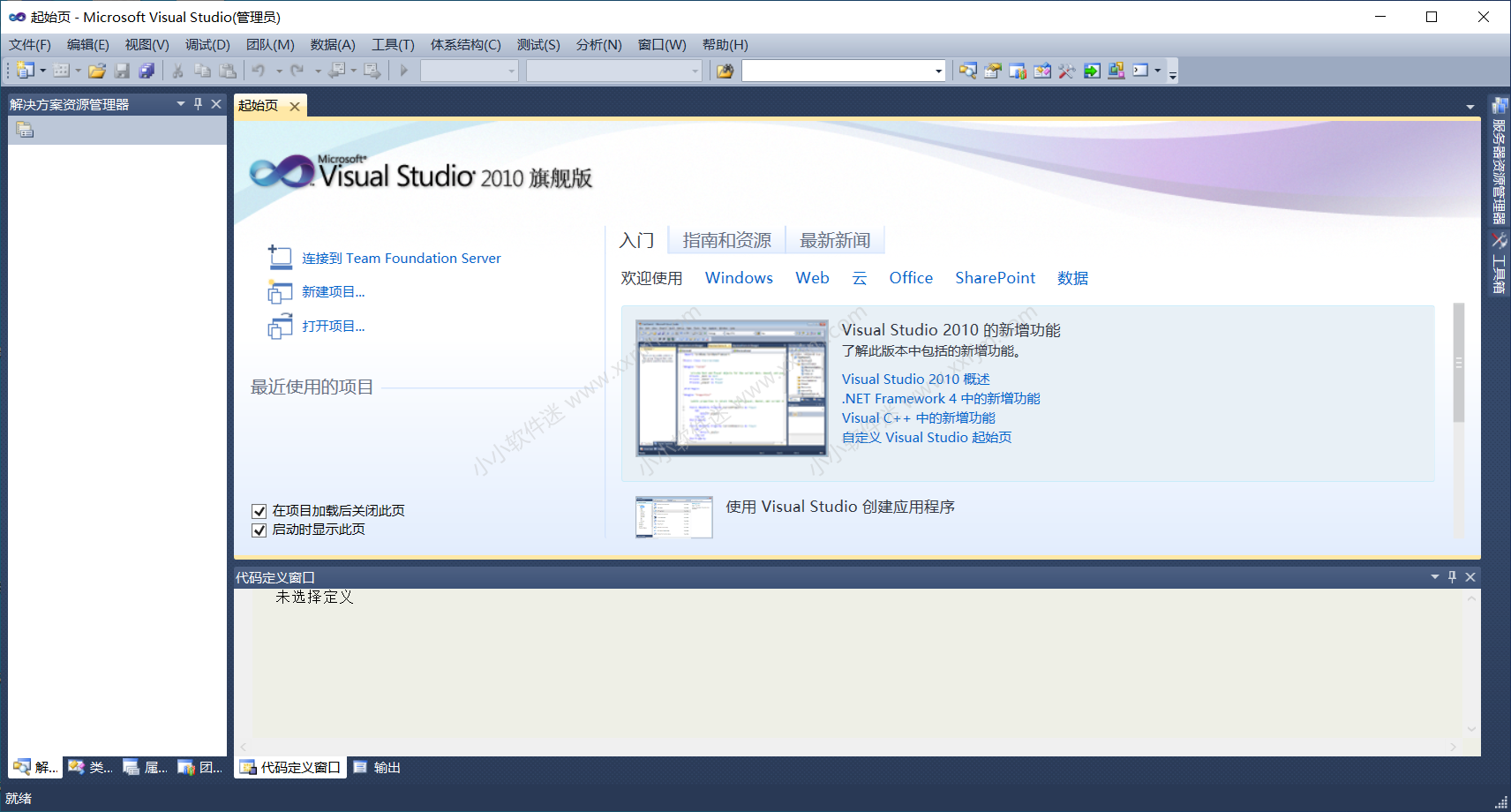Open the 体系结构(C) menu
This screenshot has width=1511, height=812.
click(x=465, y=45)
